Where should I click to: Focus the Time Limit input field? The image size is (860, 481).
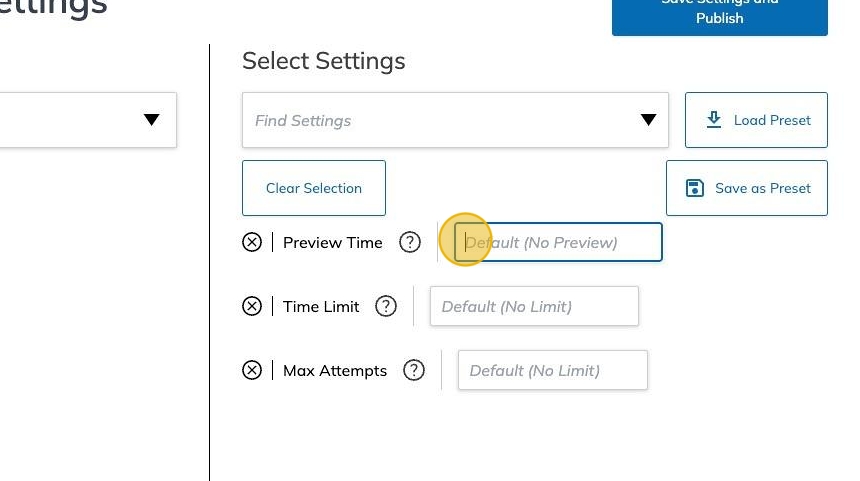click(534, 306)
